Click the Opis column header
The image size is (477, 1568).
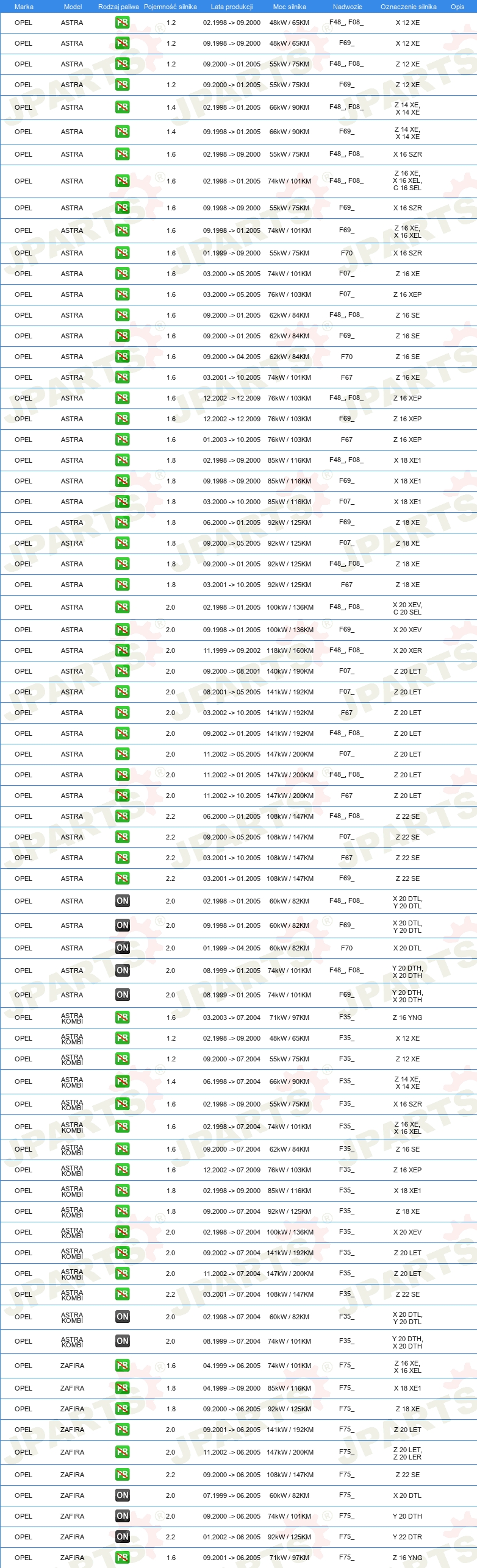click(457, 7)
